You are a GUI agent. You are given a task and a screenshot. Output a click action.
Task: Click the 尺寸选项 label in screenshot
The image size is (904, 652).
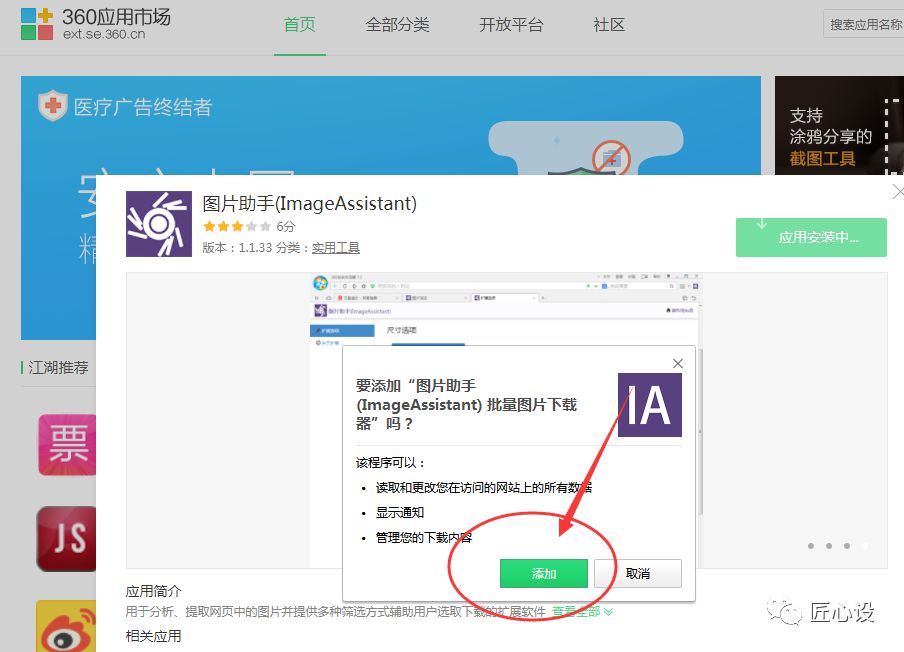click(x=401, y=330)
